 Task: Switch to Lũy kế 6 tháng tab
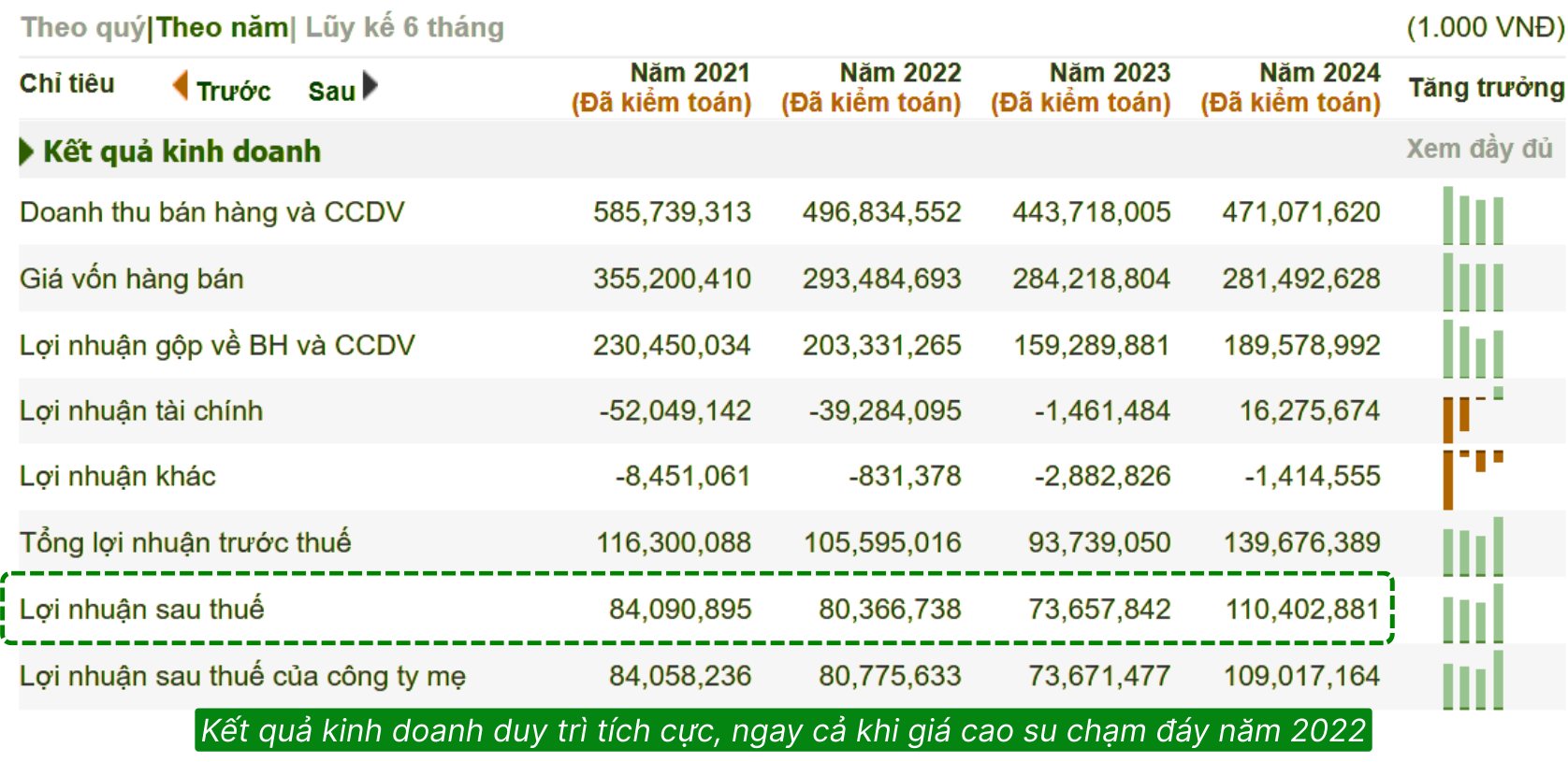pos(404,27)
